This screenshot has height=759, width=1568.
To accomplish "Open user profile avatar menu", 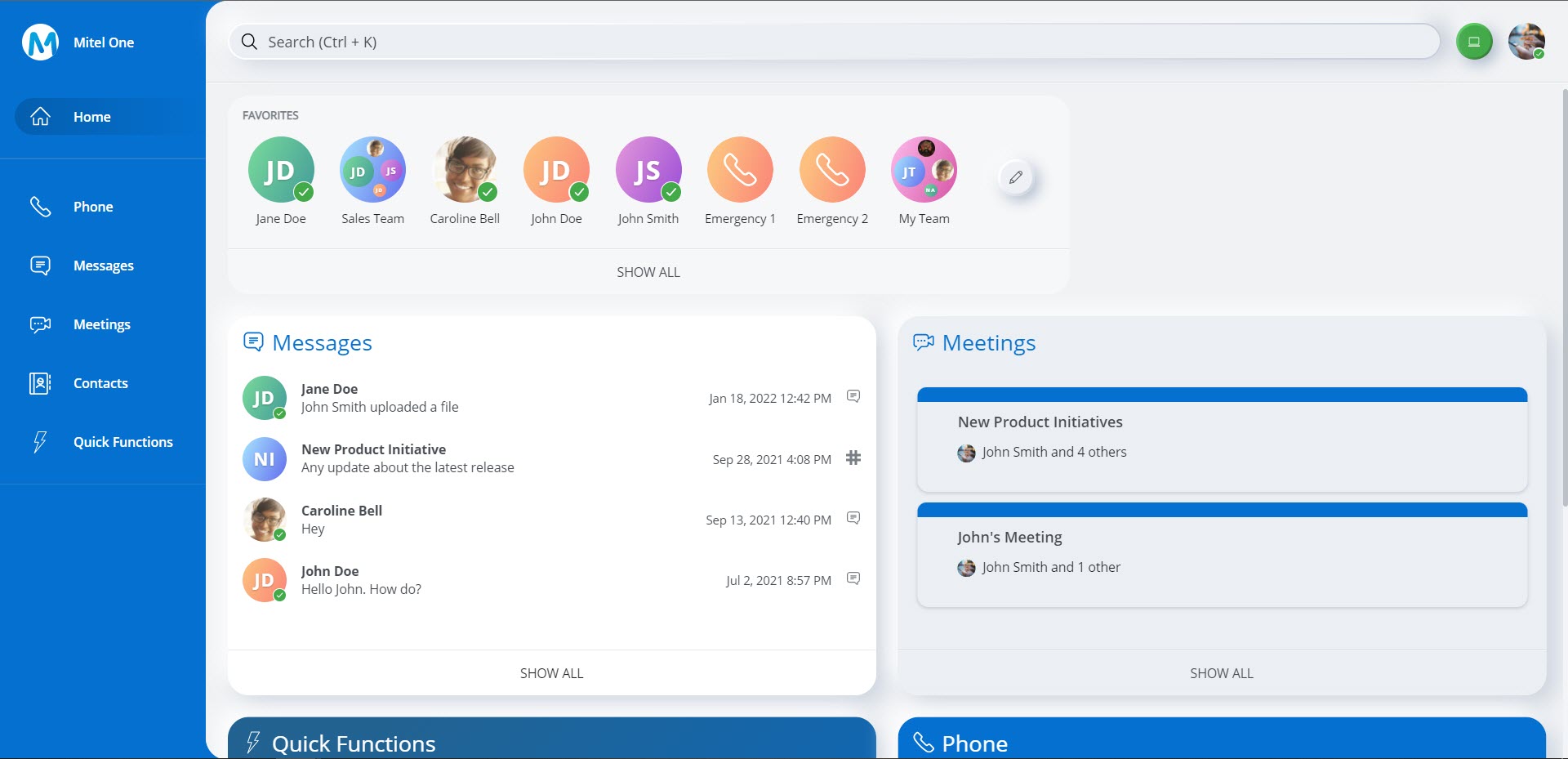I will (1526, 42).
